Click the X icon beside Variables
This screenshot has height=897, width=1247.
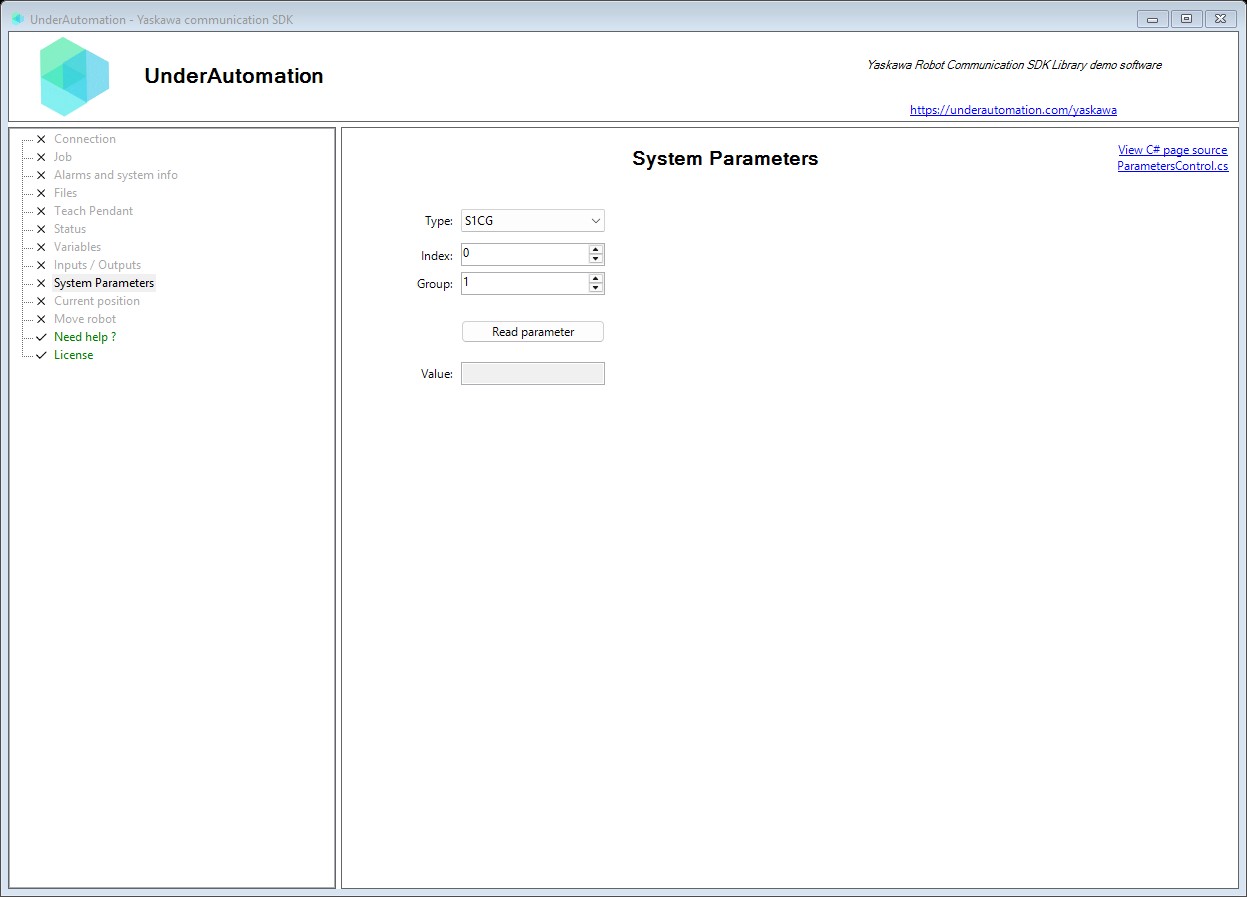coord(41,247)
